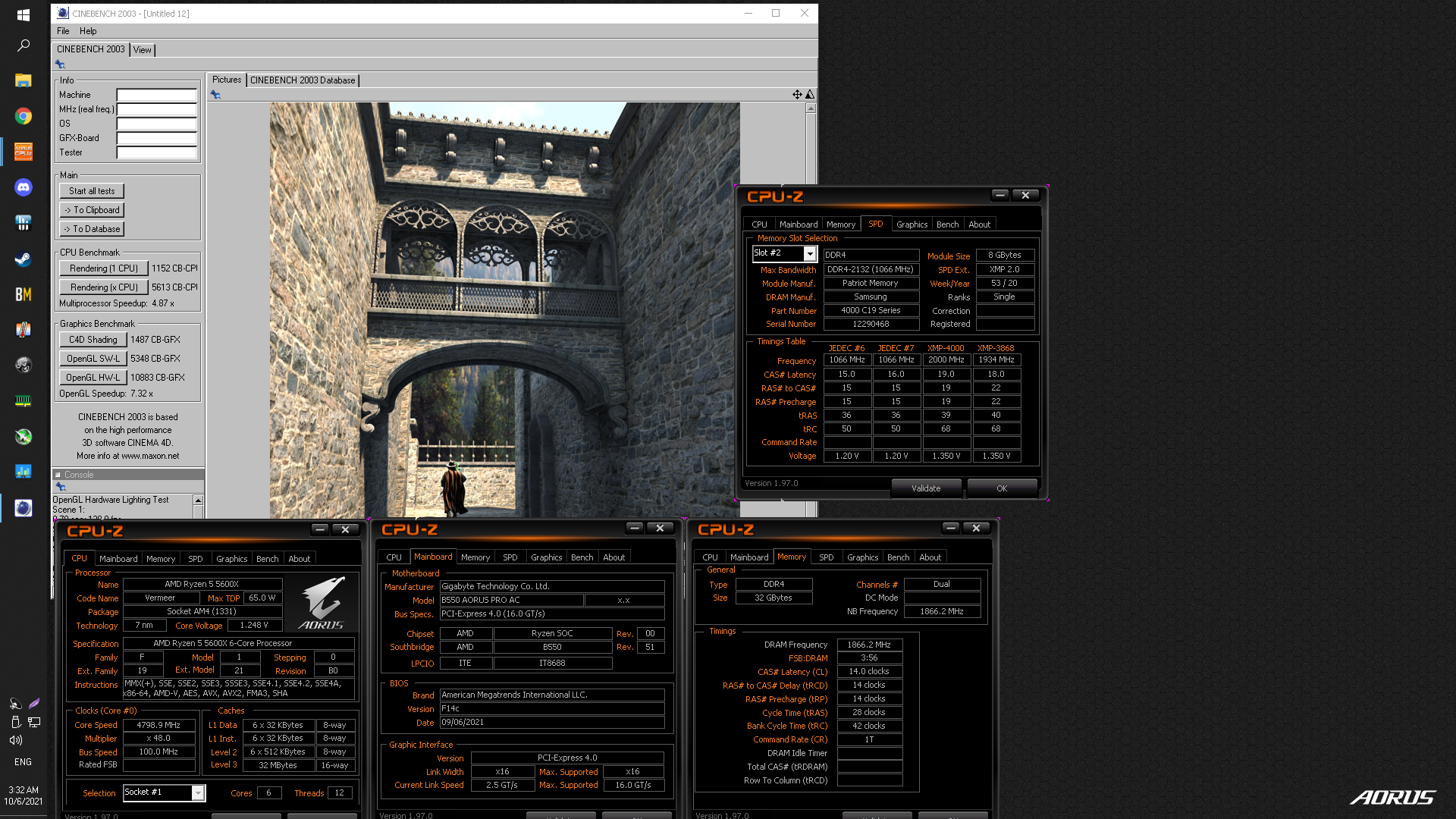Click Tester input field
The image size is (1456, 819).
156,152
